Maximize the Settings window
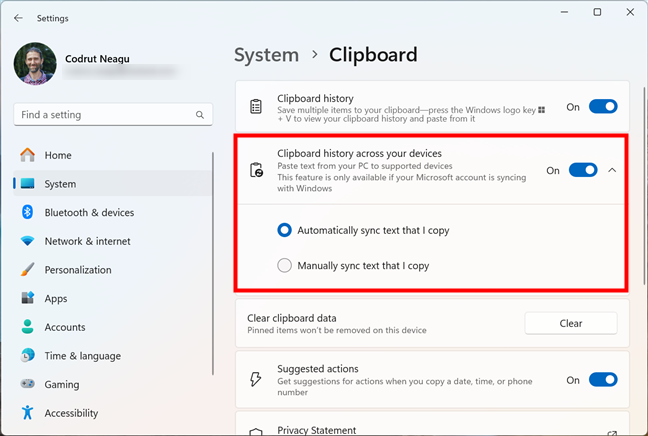Viewport: 648px width, 436px height. coord(597,12)
